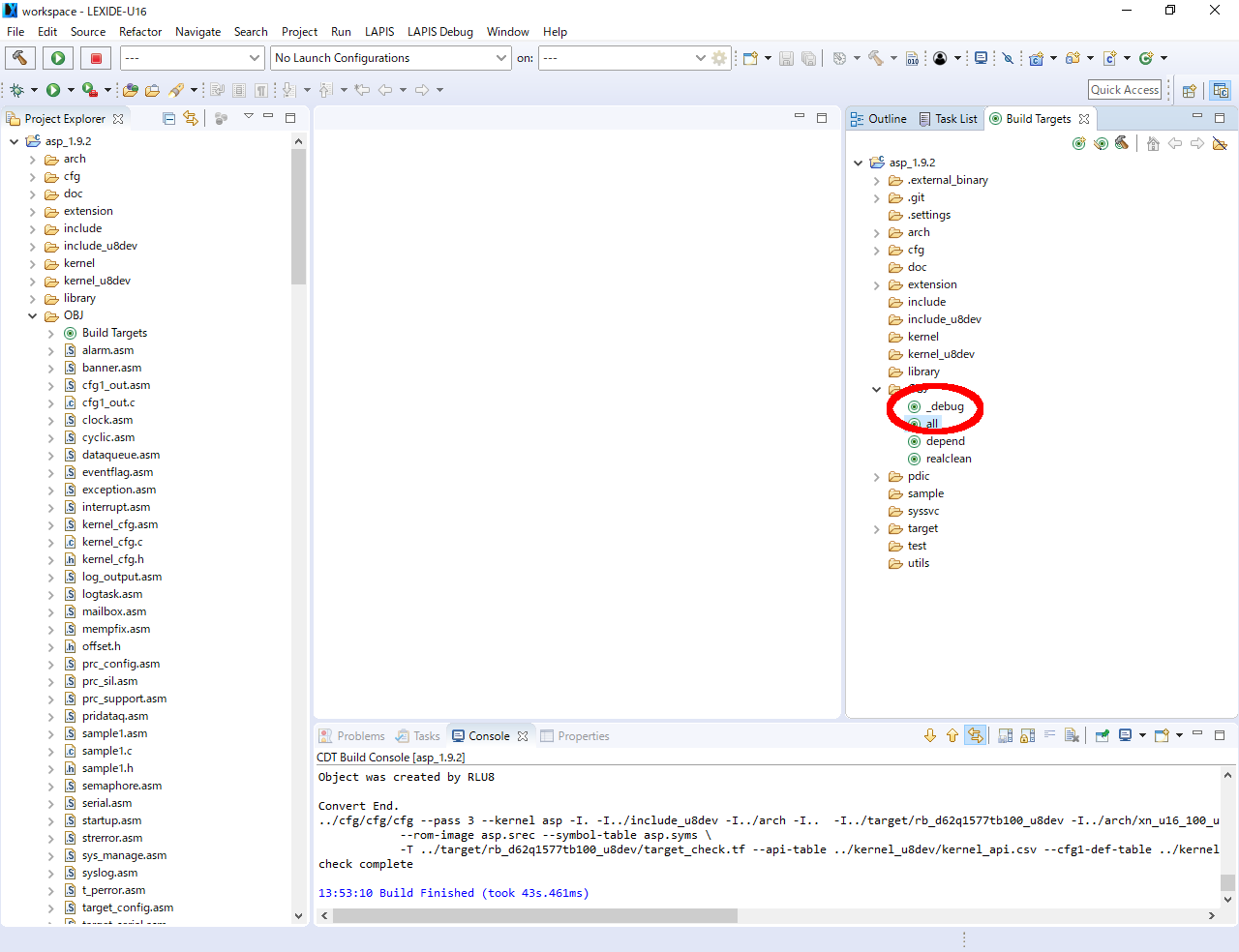The width and height of the screenshot is (1239, 952).
Task: Open the Open Console dropdown arrow
Action: coord(1179,735)
